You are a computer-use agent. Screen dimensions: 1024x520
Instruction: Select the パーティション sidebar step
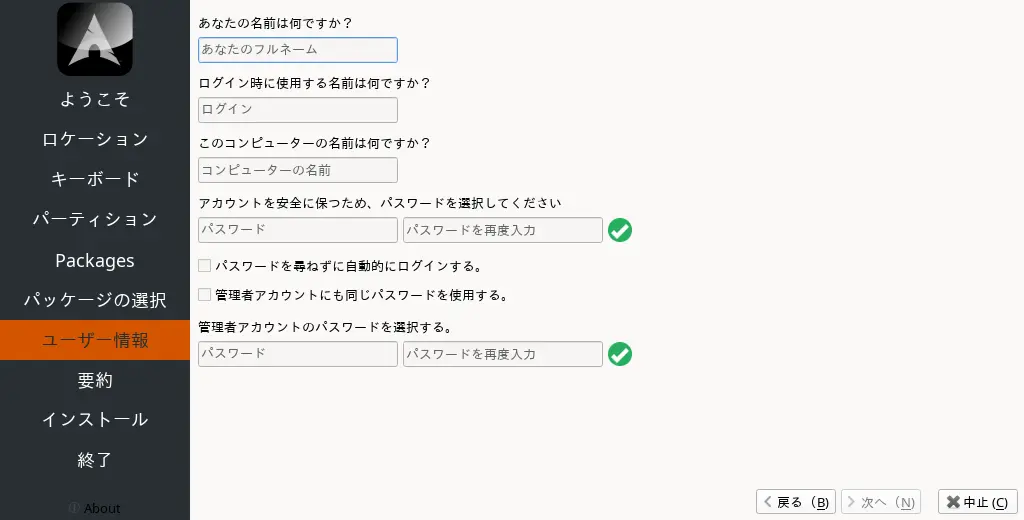95,219
